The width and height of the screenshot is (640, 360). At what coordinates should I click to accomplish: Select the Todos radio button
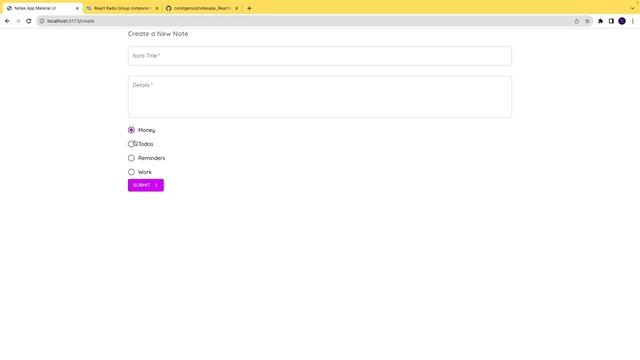131,144
